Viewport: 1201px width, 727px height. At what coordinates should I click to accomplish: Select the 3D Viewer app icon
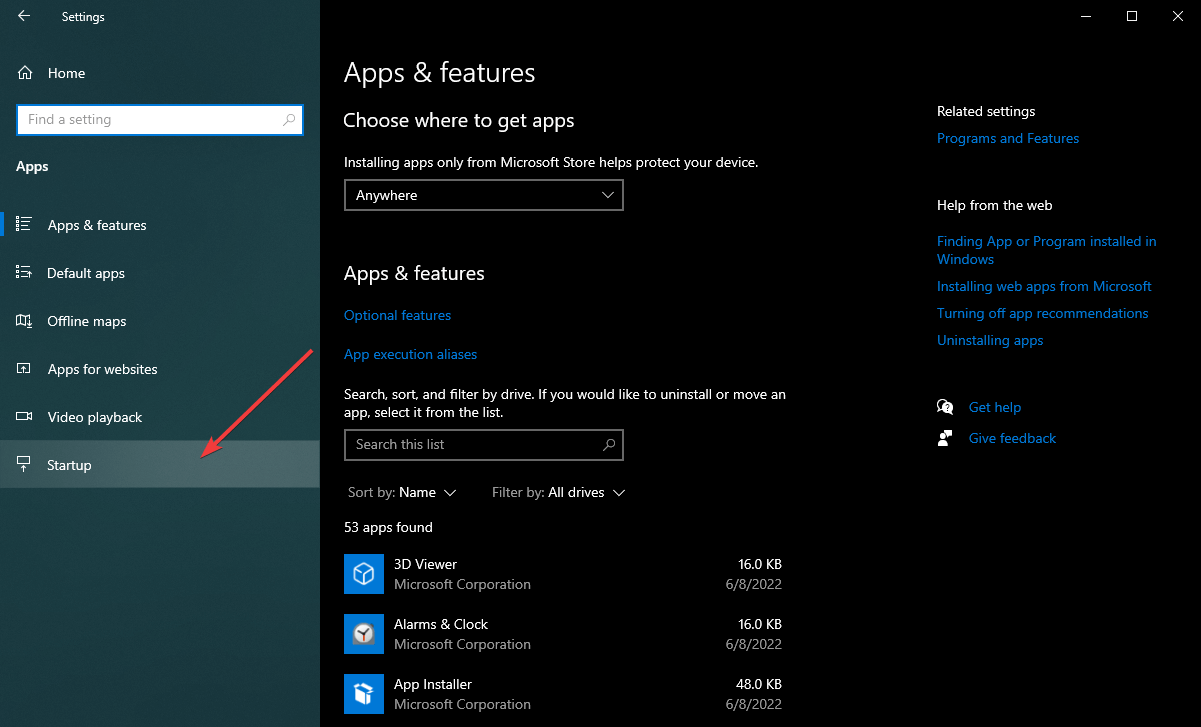tap(364, 574)
